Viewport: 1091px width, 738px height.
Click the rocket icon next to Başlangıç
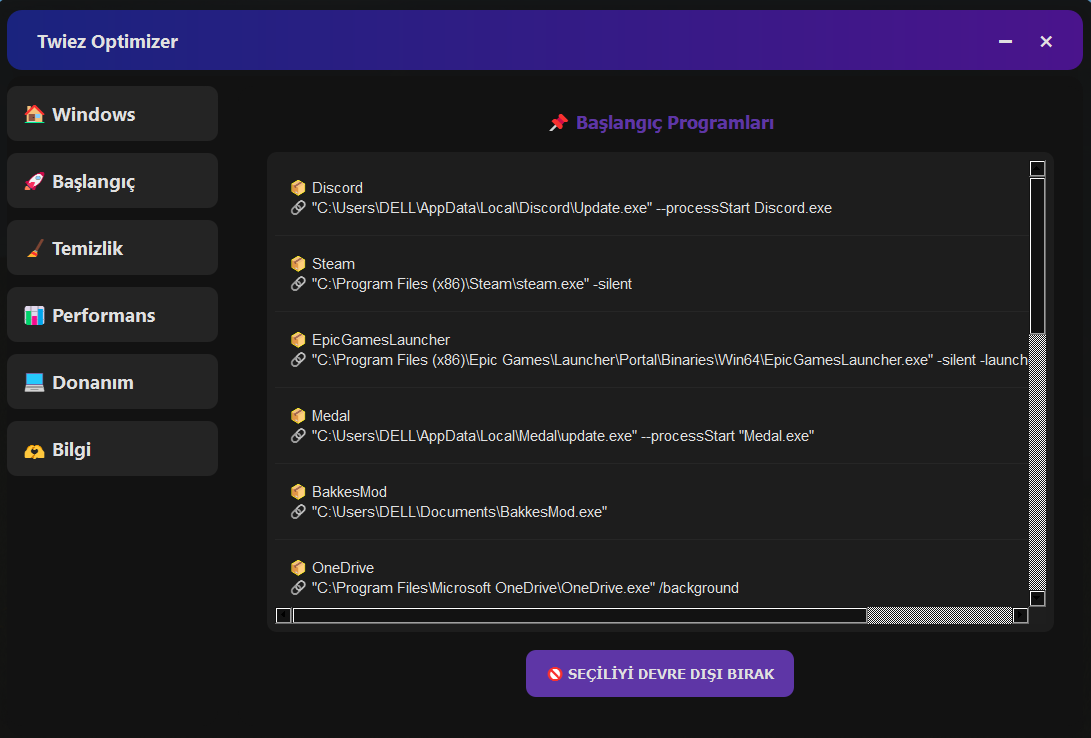[x=34, y=181]
